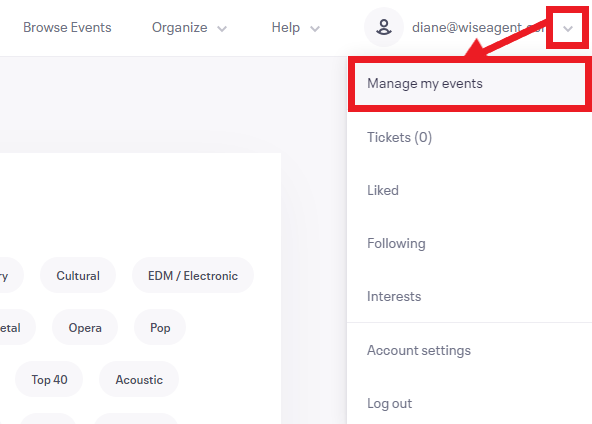Toggle the Cultural genre chip

click(78, 276)
